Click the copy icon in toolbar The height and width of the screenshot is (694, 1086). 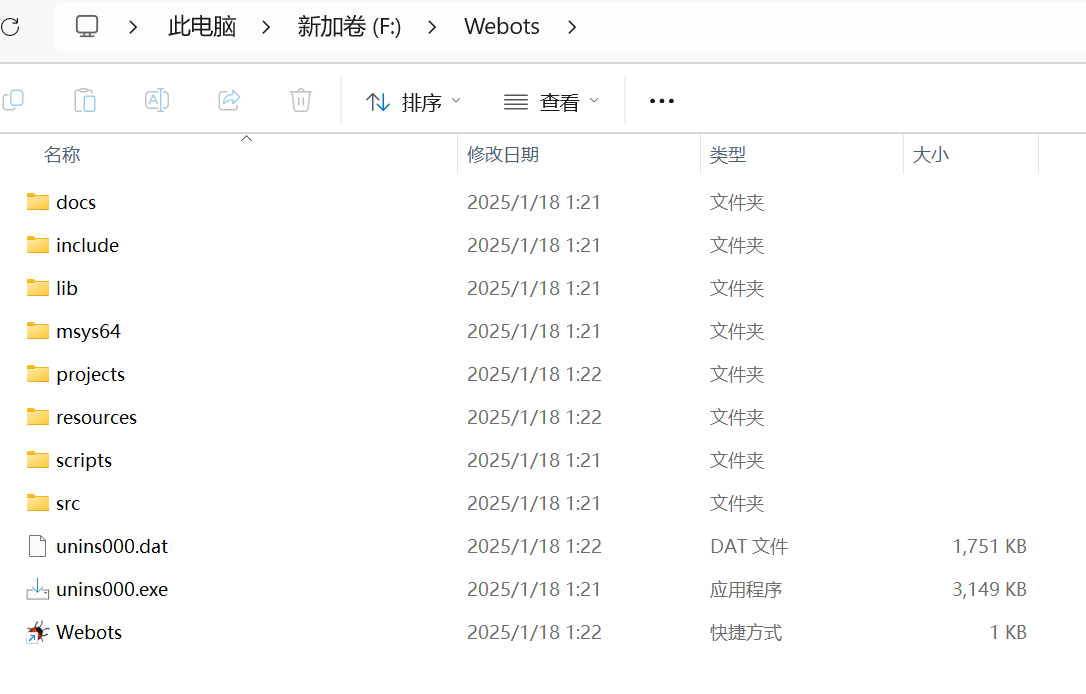point(13,100)
